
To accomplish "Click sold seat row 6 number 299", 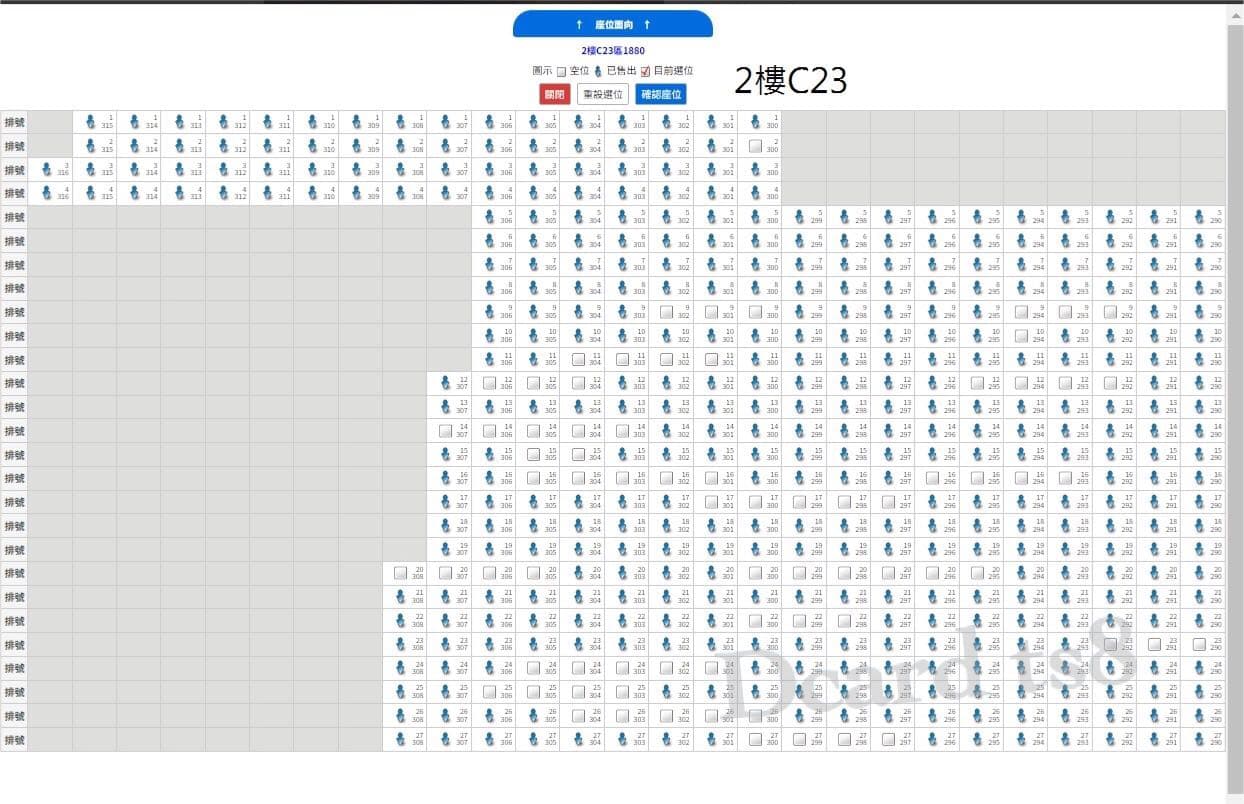I will tap(800, 241).
